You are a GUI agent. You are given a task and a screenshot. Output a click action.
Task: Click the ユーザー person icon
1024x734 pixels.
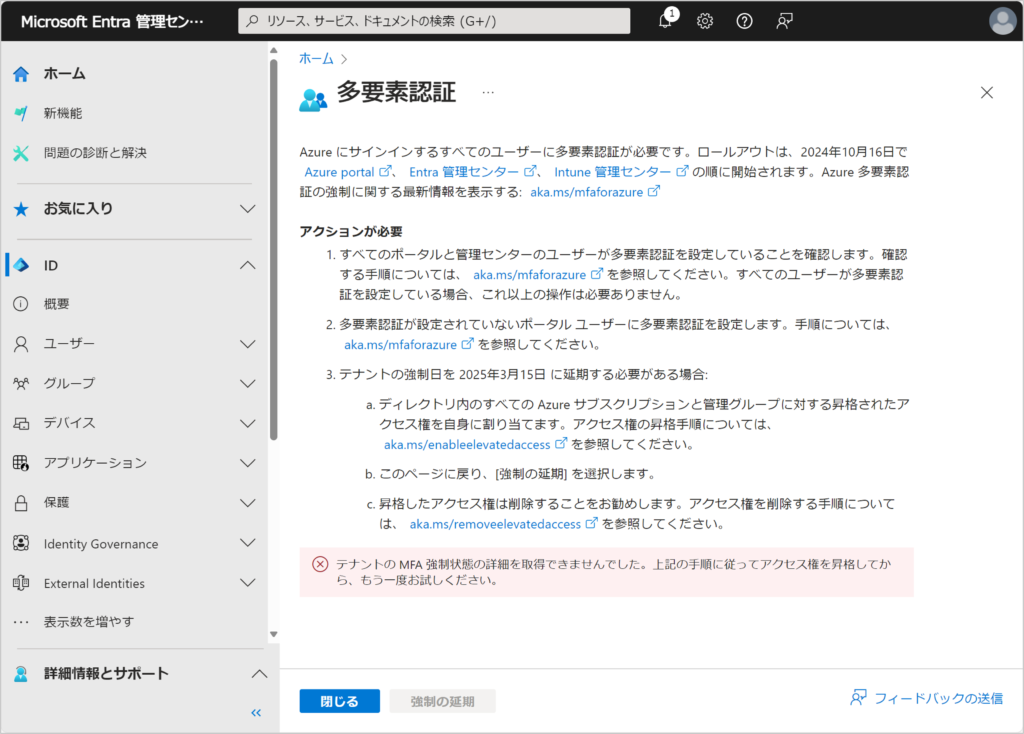(x=21, y=344)
